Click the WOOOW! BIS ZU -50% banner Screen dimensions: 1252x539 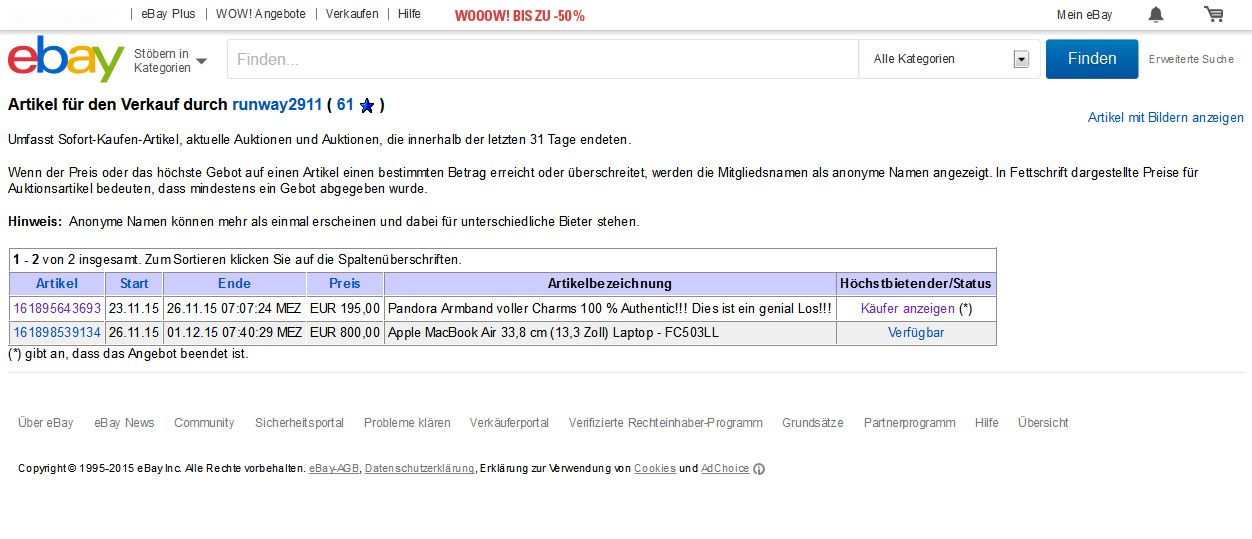(520, 15)
